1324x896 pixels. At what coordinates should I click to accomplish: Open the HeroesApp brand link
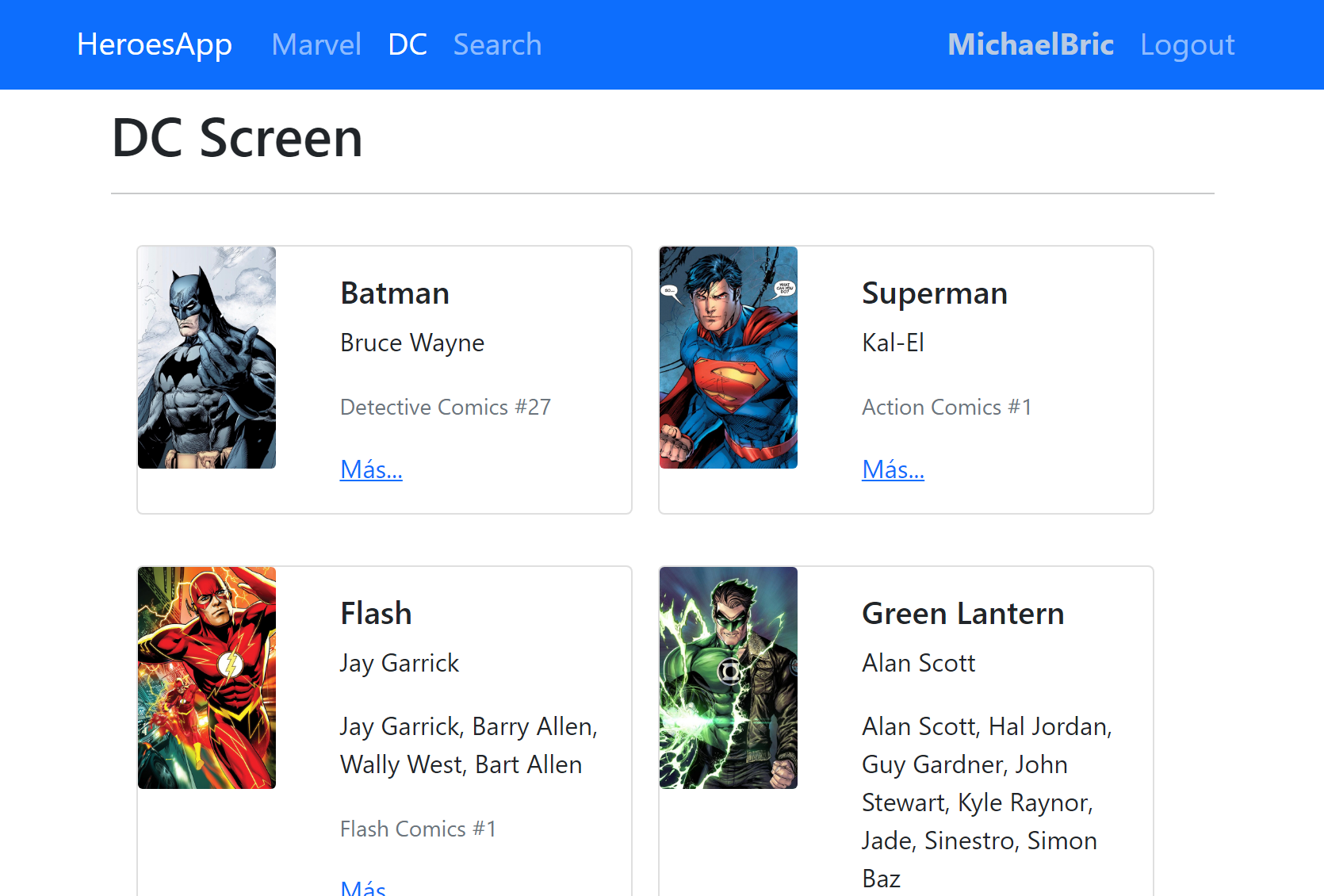(x=155, y=44)
